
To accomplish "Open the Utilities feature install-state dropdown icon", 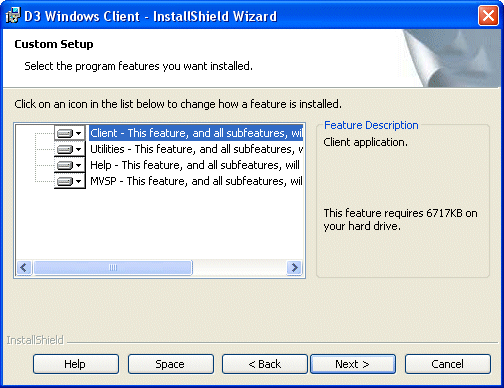I will (70, 149).
